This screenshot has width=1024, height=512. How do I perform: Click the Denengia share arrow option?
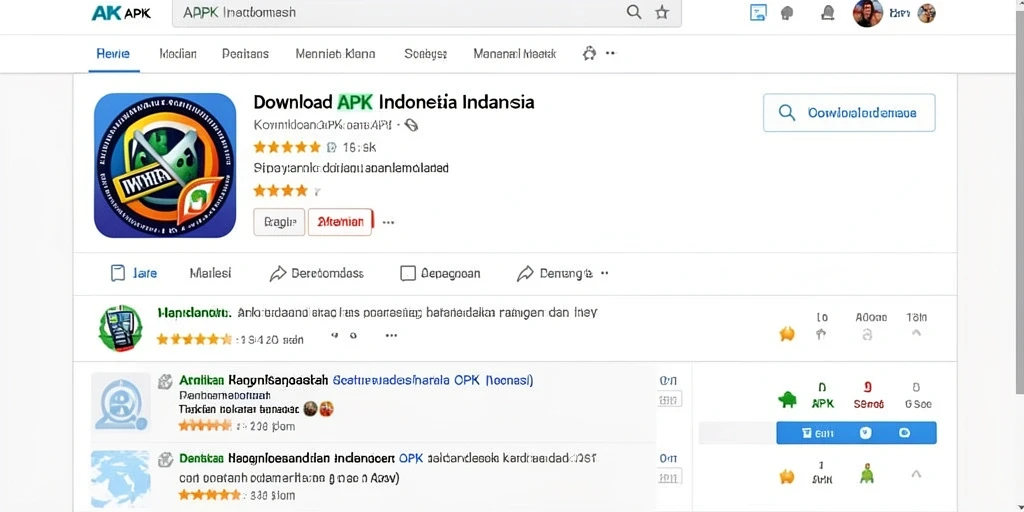pos(554,273)
